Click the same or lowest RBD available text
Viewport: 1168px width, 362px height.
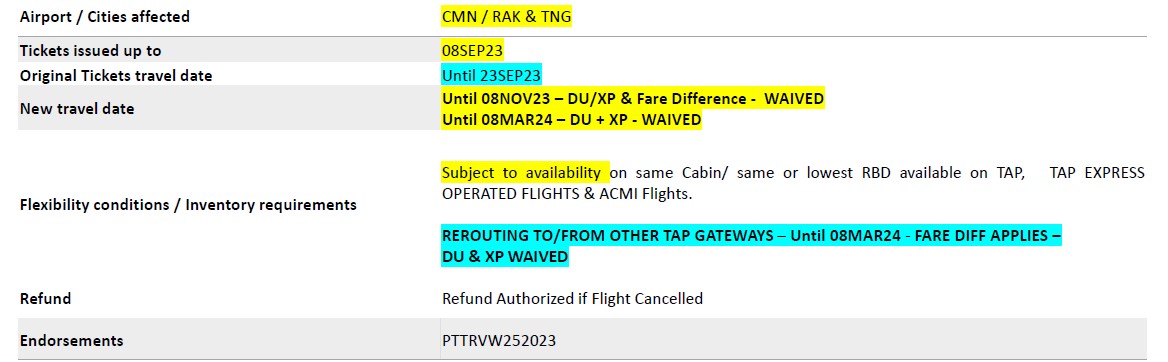830,173
